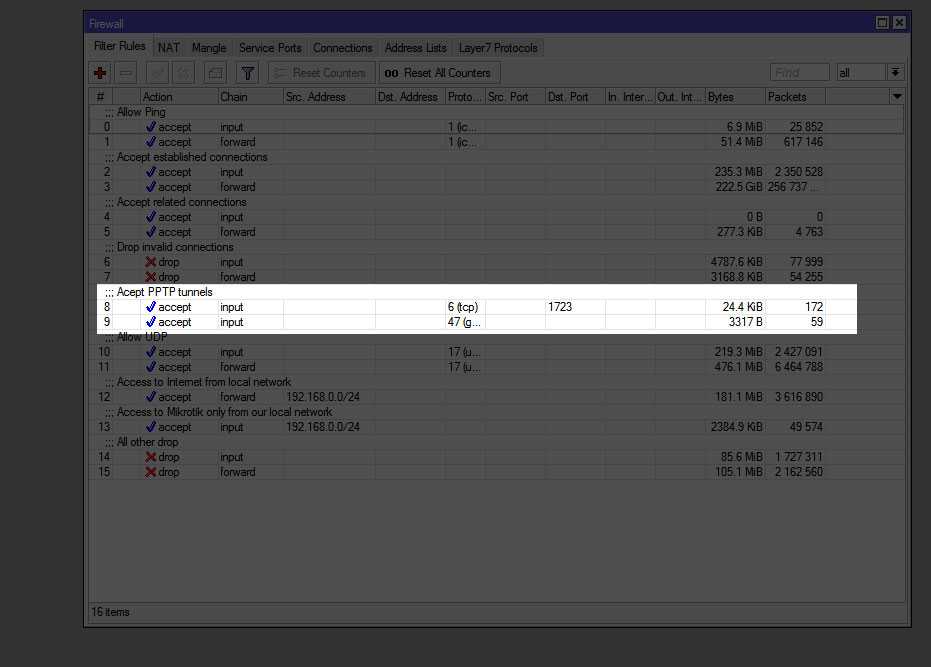Screen dimensions: 931x667
Task: Switch to Layer7 Protocols tab
Action: point(498,47)
